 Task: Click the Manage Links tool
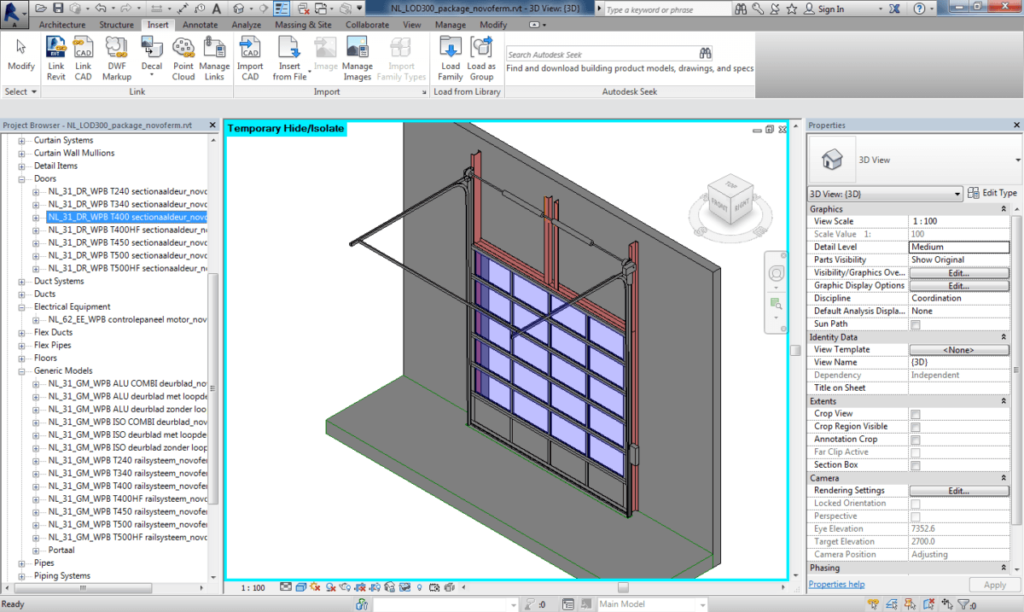click(213, 55)
